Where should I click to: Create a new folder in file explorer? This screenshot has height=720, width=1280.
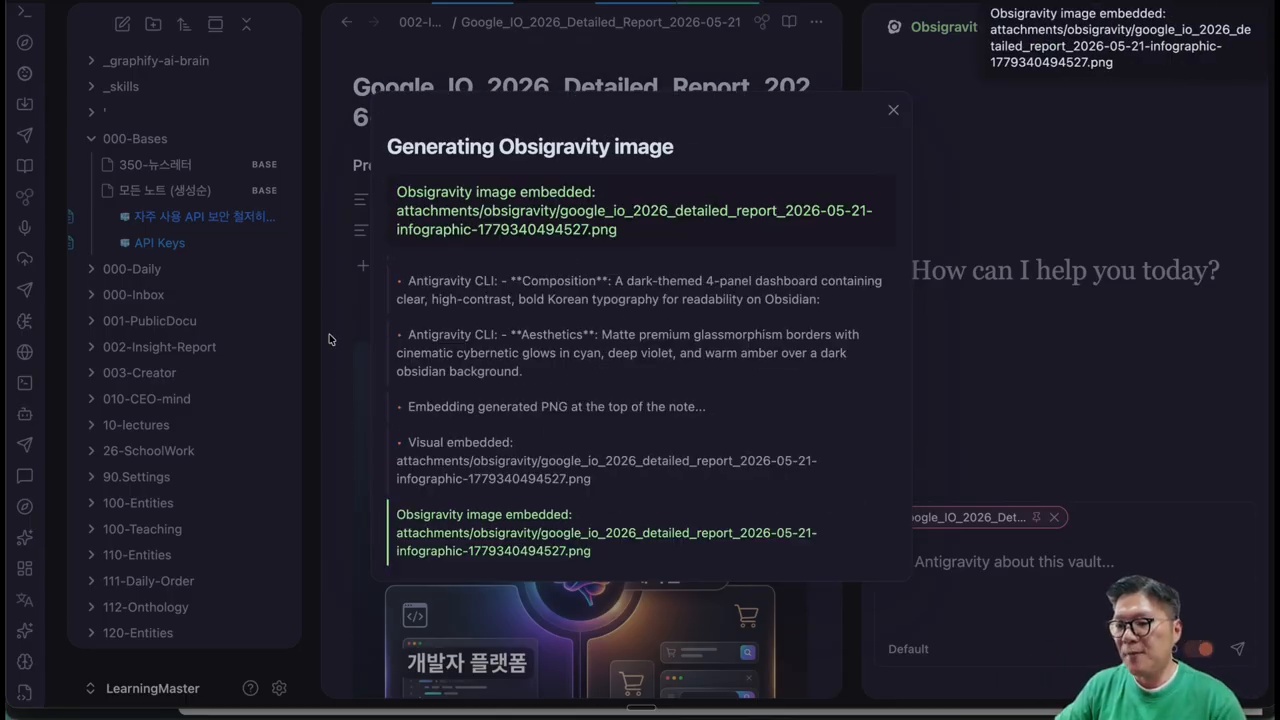coord(153,24)
